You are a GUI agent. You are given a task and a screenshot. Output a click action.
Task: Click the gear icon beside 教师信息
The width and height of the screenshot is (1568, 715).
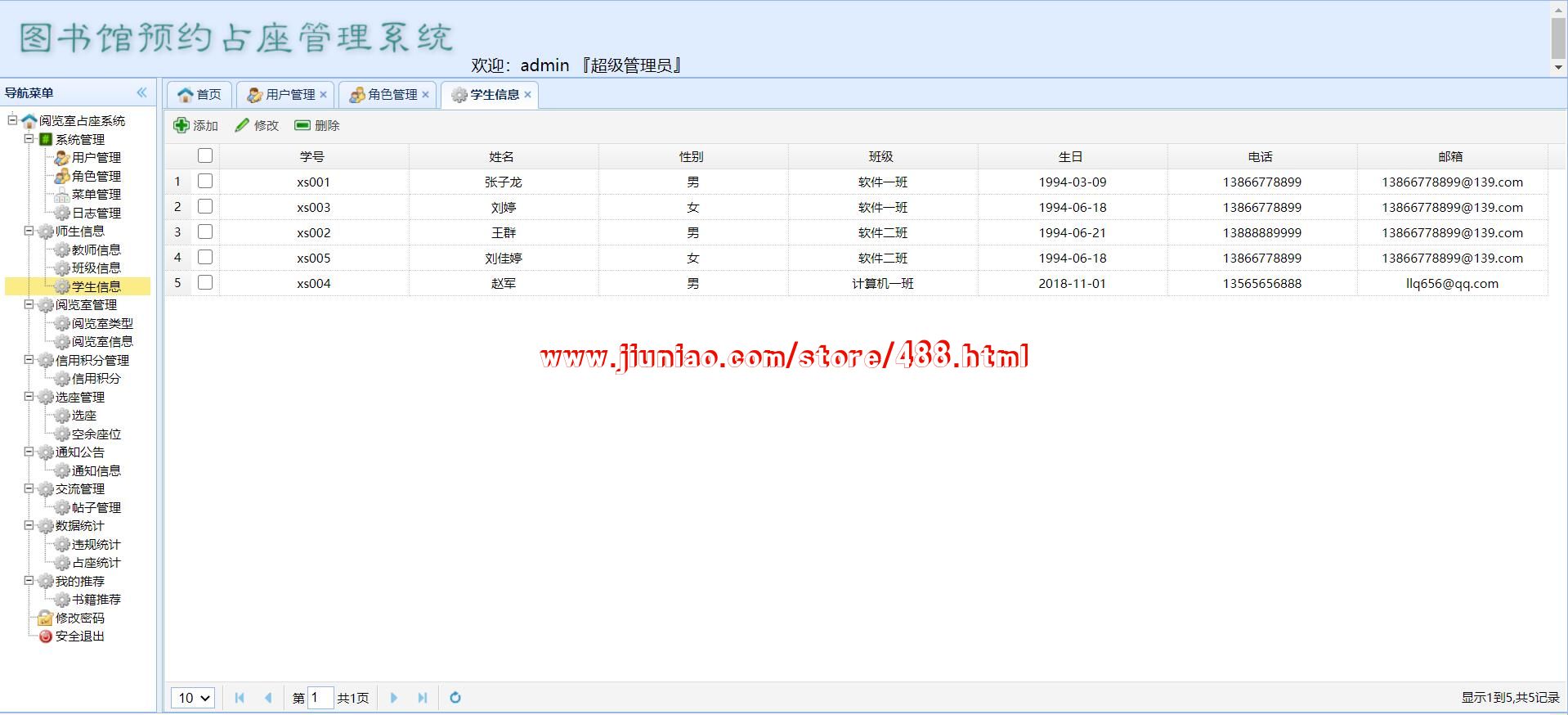coord(62,250)
